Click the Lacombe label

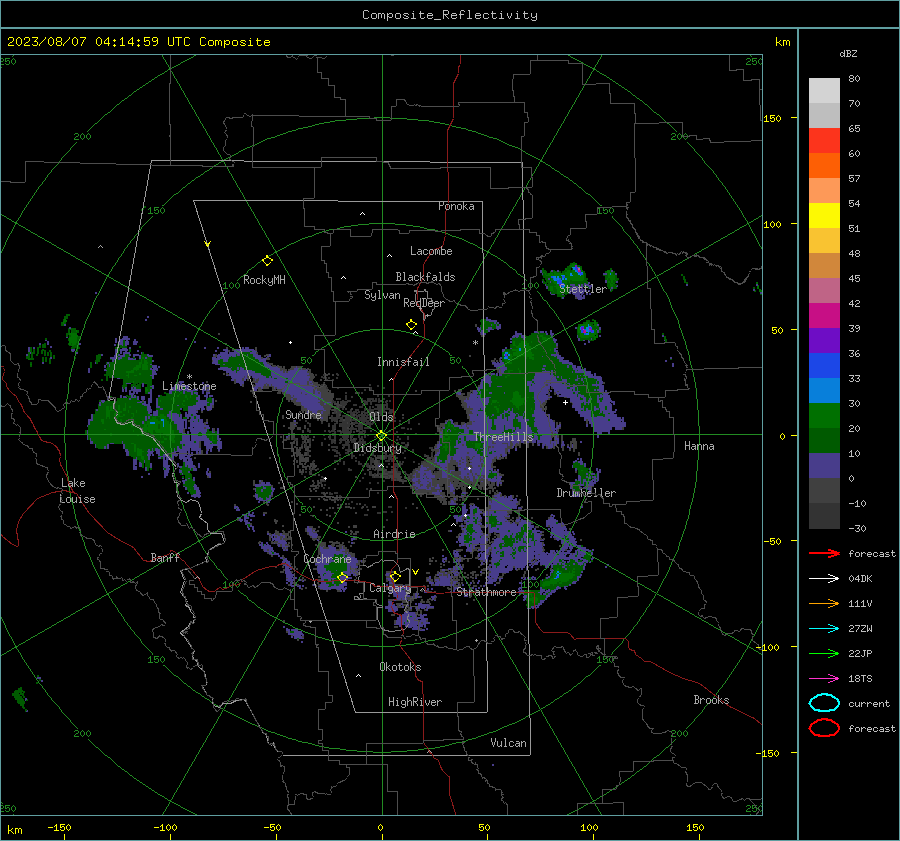(431, 251)
